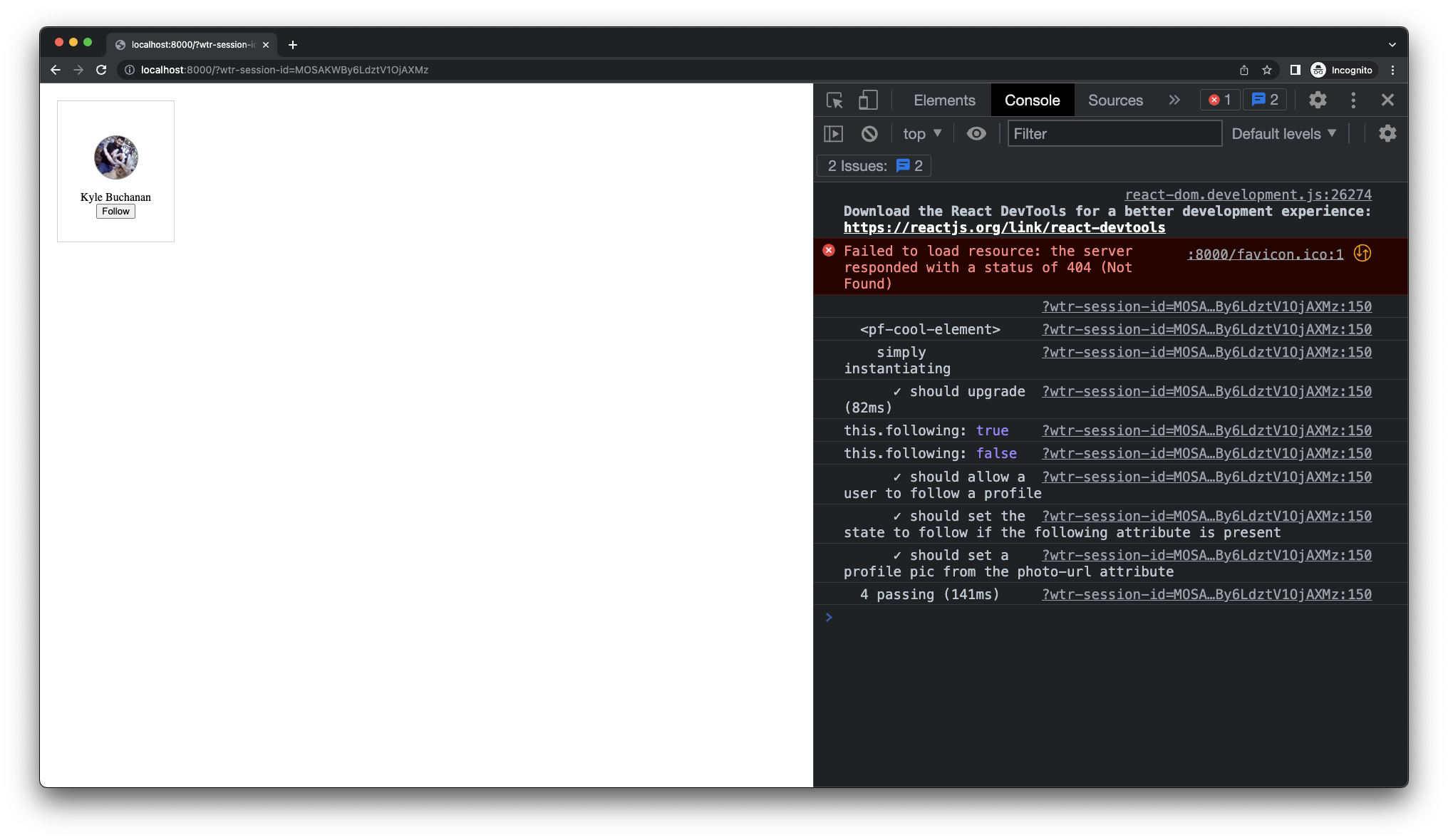Screen dimensions: 1448x840
Task: Click the React DevTools download link
Action: [x=1004, y=227]
